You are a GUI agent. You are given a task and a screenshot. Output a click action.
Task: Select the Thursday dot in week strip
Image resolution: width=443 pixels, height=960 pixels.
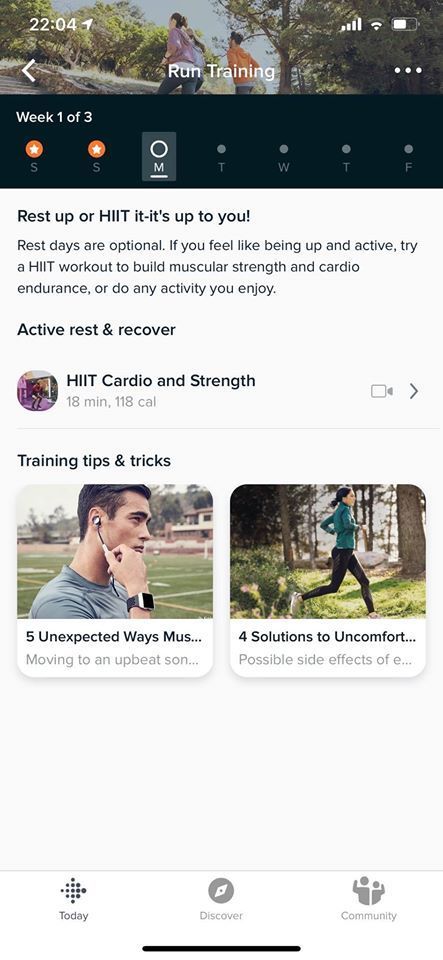[x=346, y=149]
